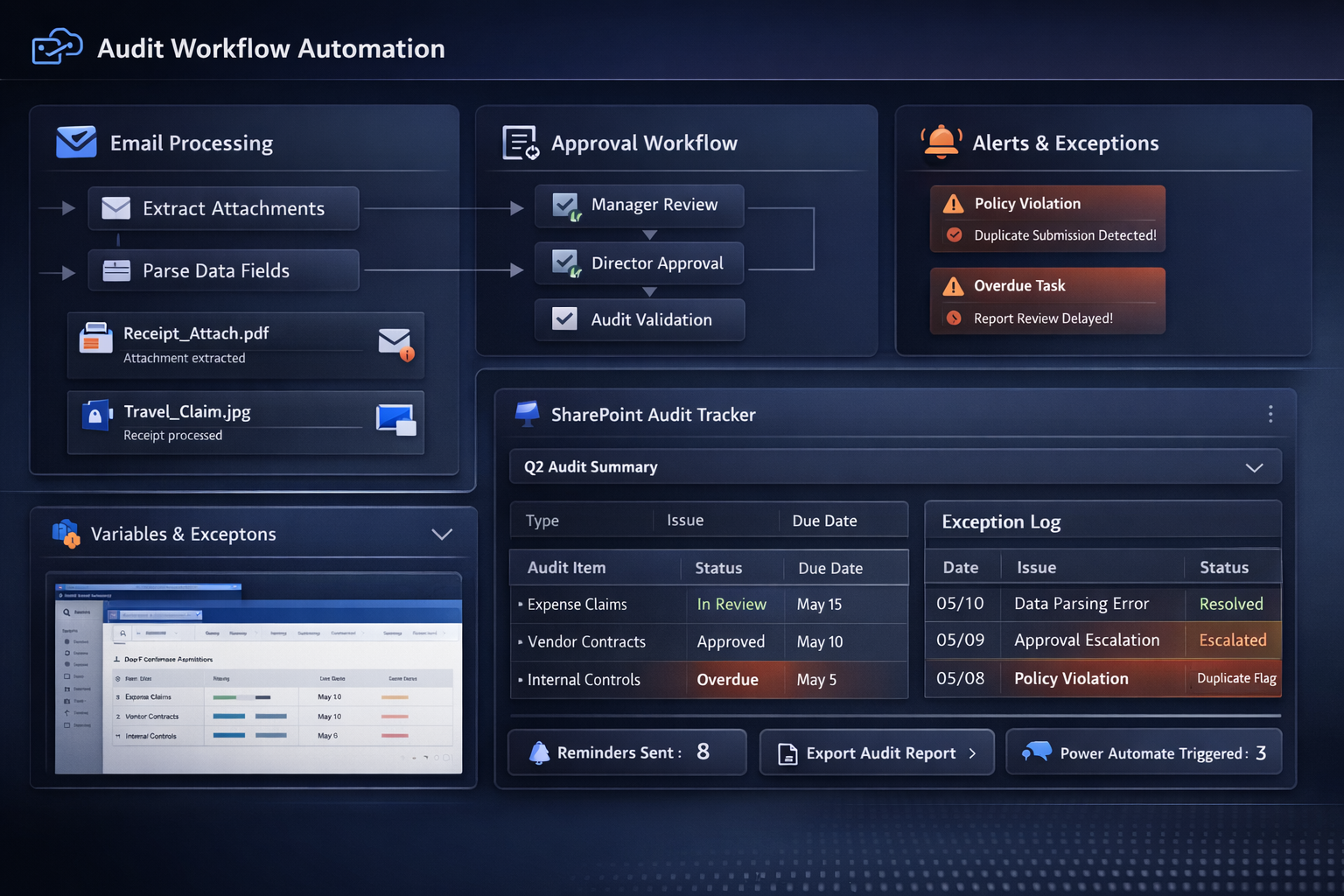Screen dimensions: 1344x896
Task: Click the Exception Log Status column header
Action: click(1224, 568)
